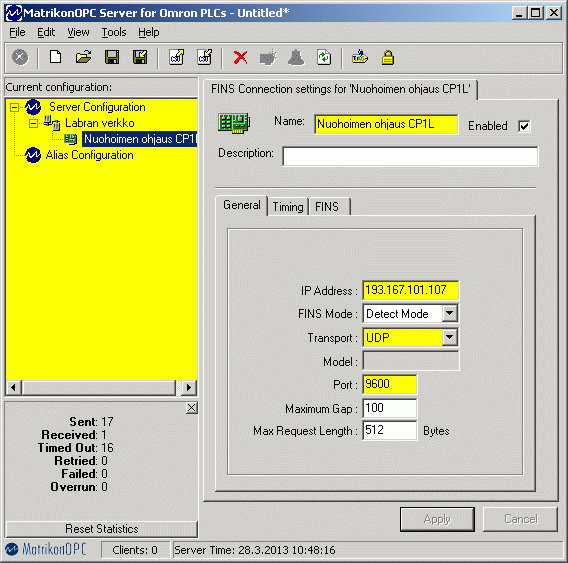Collapse the Labran verkko tree node
This screenshot has width=568, height=563.
(33, 123)
